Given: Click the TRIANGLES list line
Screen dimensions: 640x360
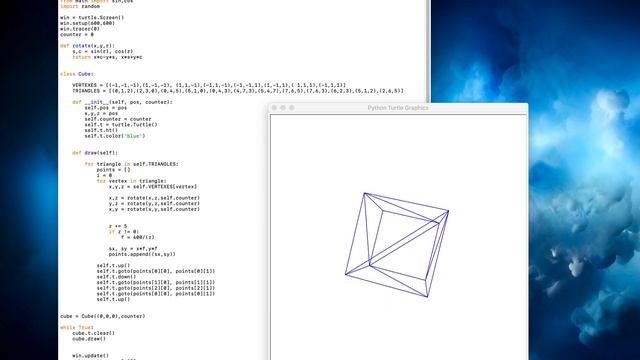Looking at the screenshot, I should [238, 91].
